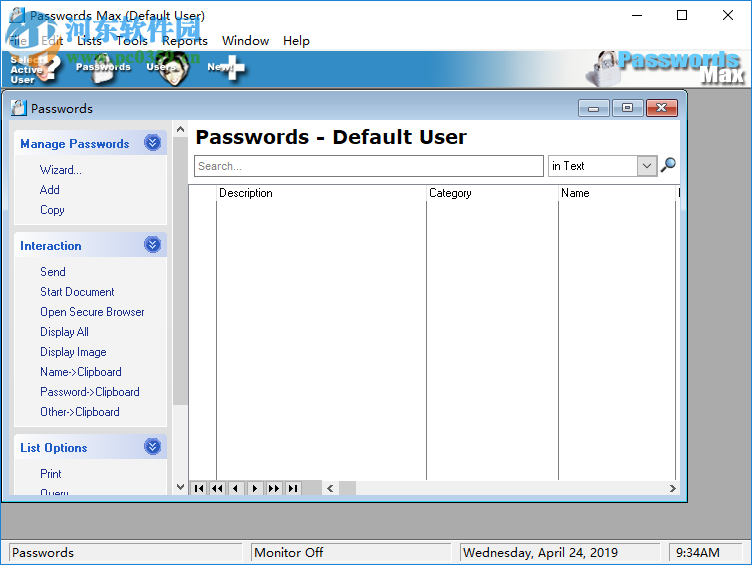752x565 pixels.
Task: Click Select Active User toolbar icon
Action: click(35, 70)
